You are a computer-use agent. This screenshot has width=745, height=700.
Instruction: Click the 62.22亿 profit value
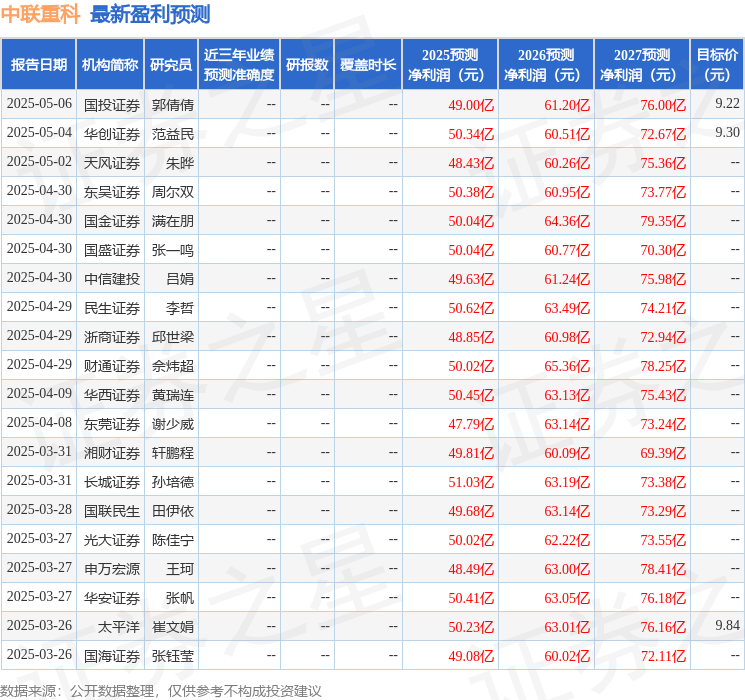pyautogui.click(x=567, y=540)
